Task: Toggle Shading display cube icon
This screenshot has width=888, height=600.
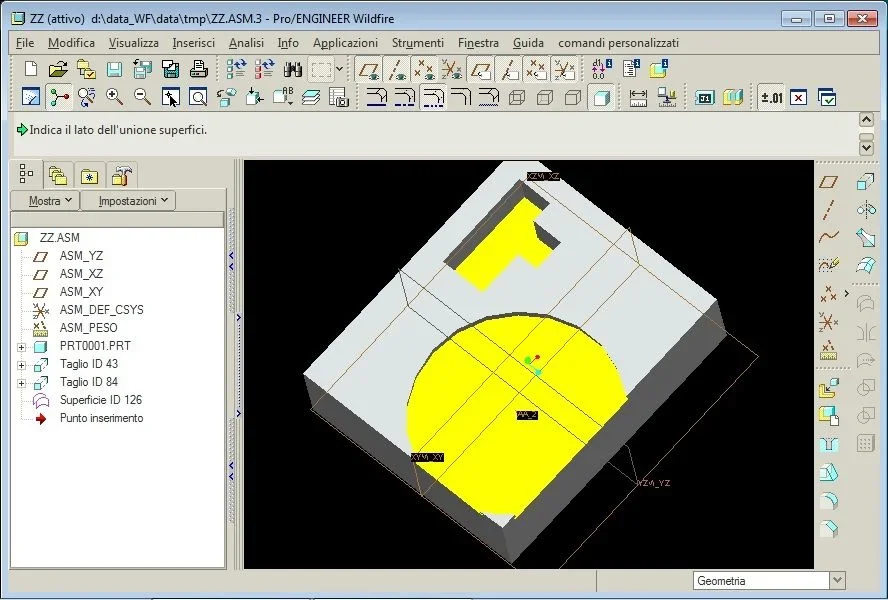Action: tap(601, 97)
